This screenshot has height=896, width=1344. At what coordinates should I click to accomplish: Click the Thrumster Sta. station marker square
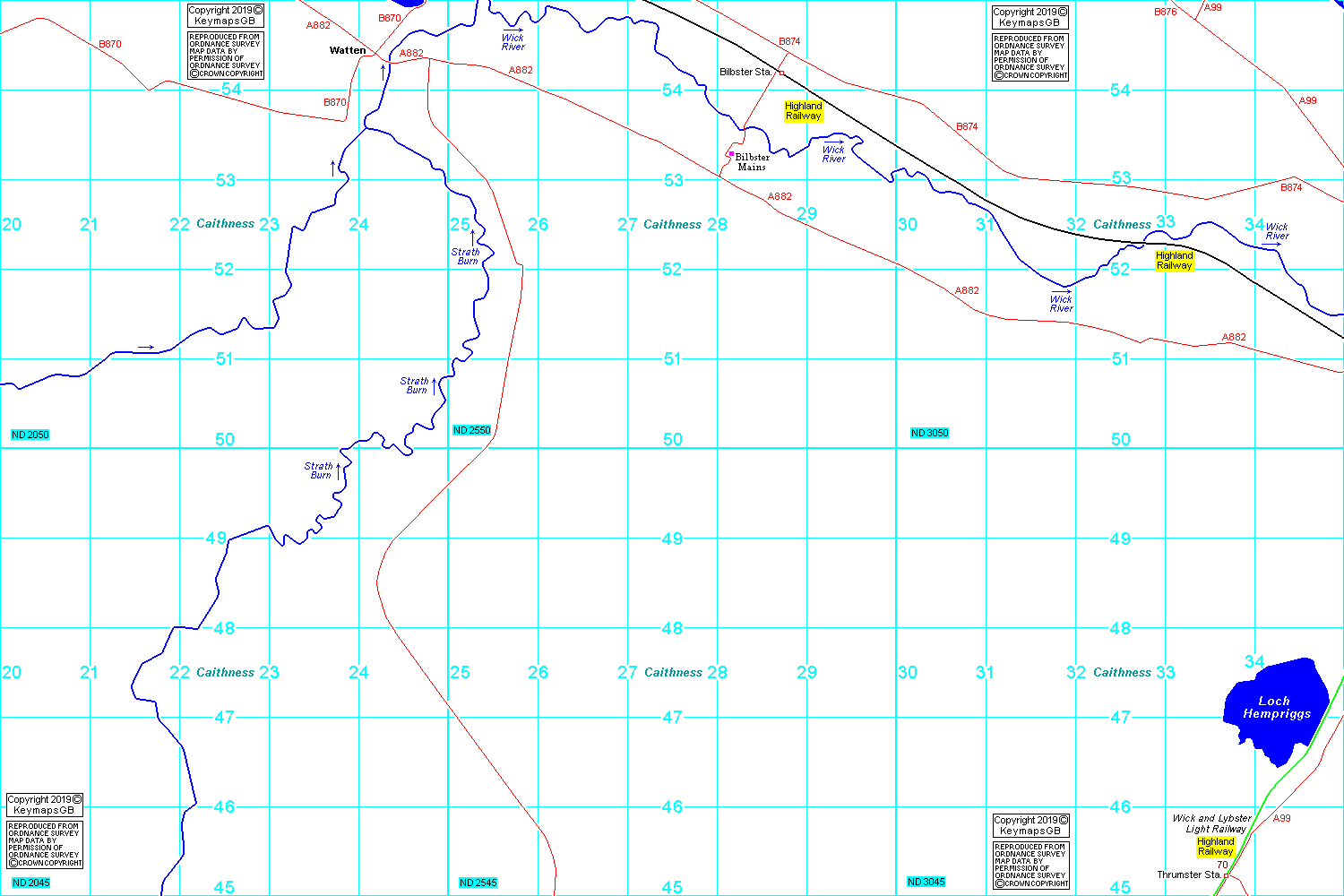(1226, 875)
